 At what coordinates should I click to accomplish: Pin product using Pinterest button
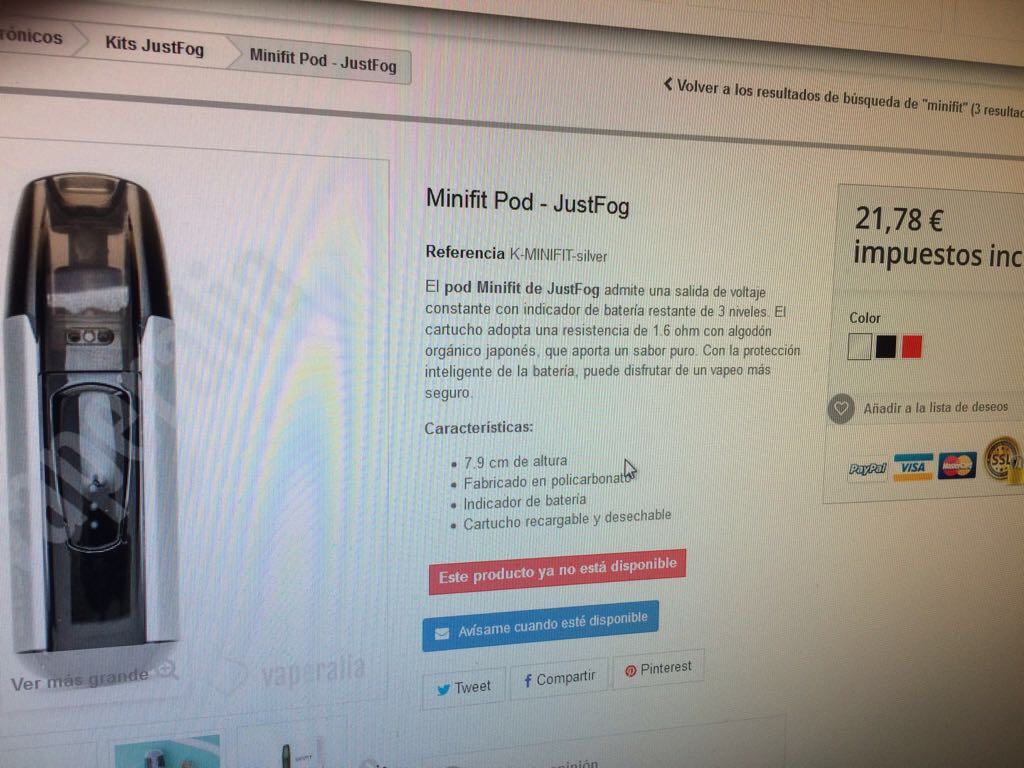tap(658, 669)
